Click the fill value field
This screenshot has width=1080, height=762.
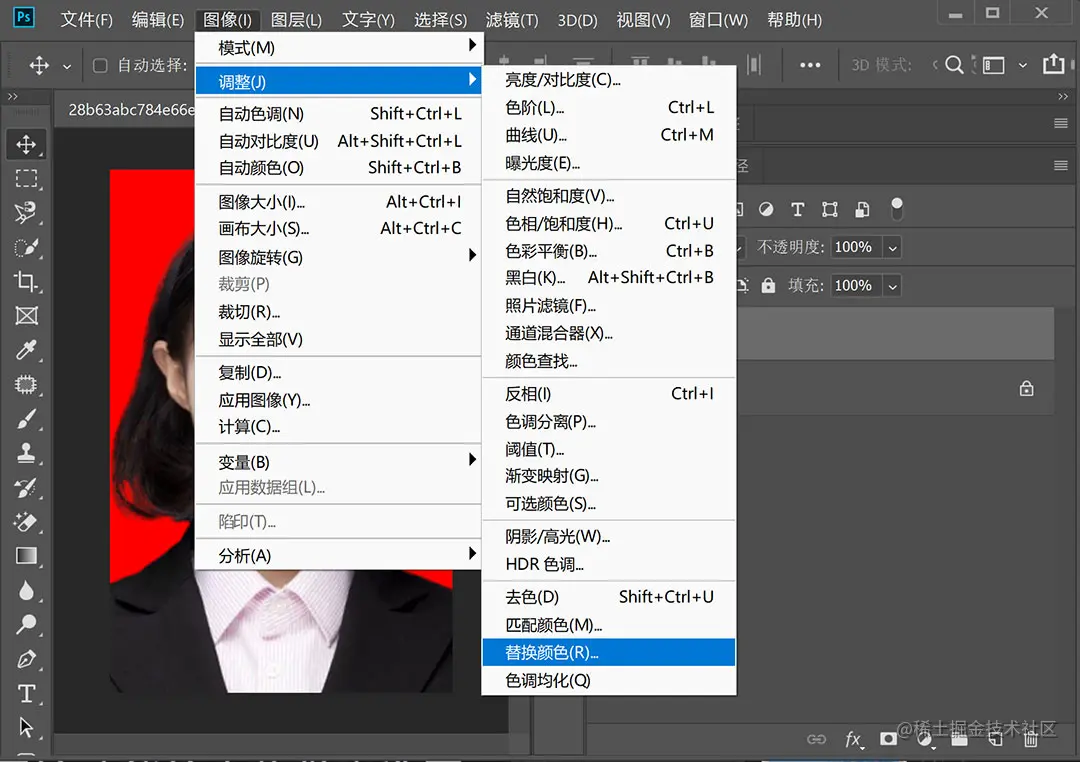(856, 285)
